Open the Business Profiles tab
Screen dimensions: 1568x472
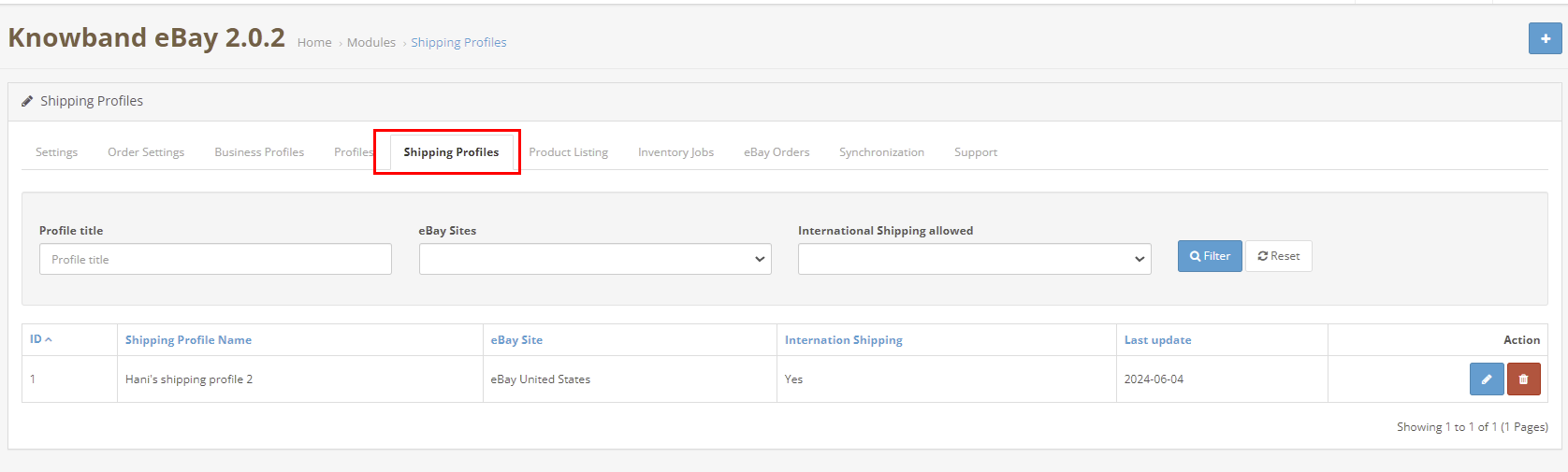259,152
